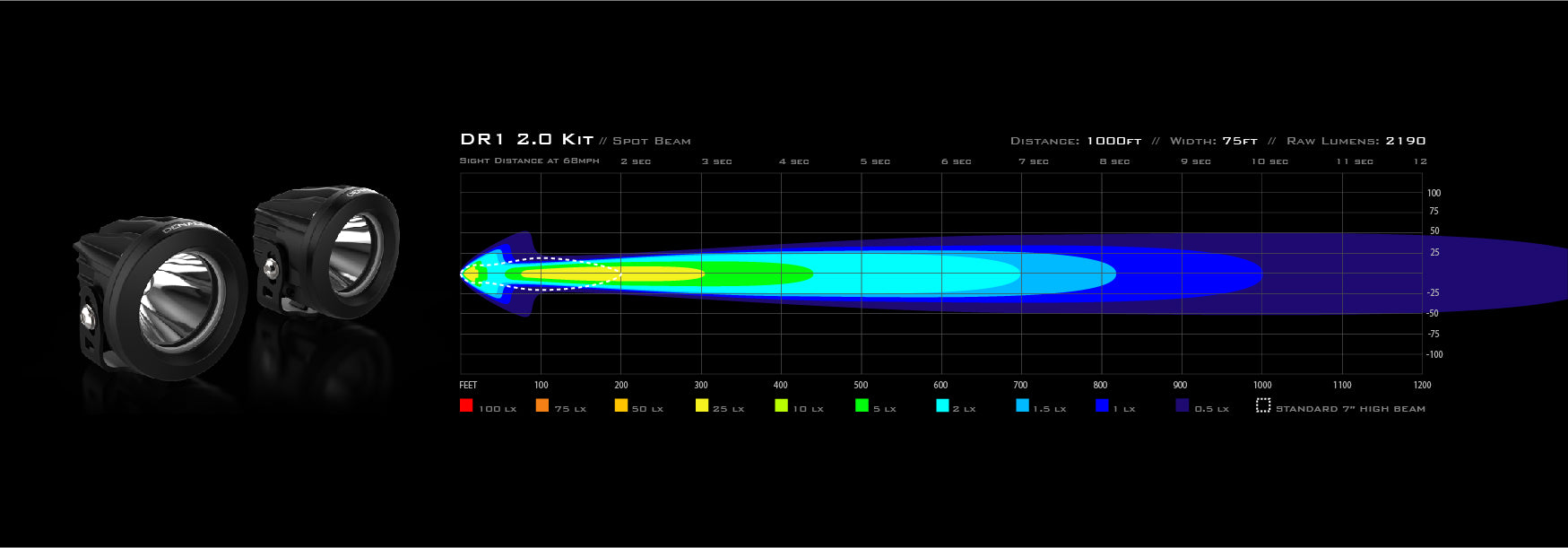Click the red 100 LX legend swatch
Image resolution: width=1568 pixels, height=548 pixels.
466,405
